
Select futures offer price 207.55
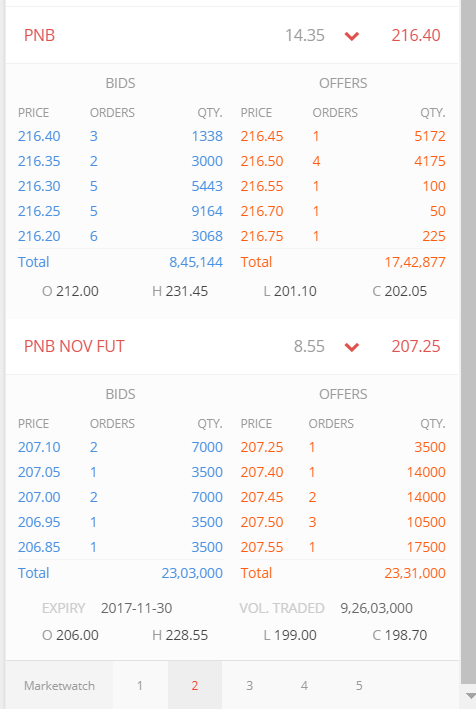(262, 547)
